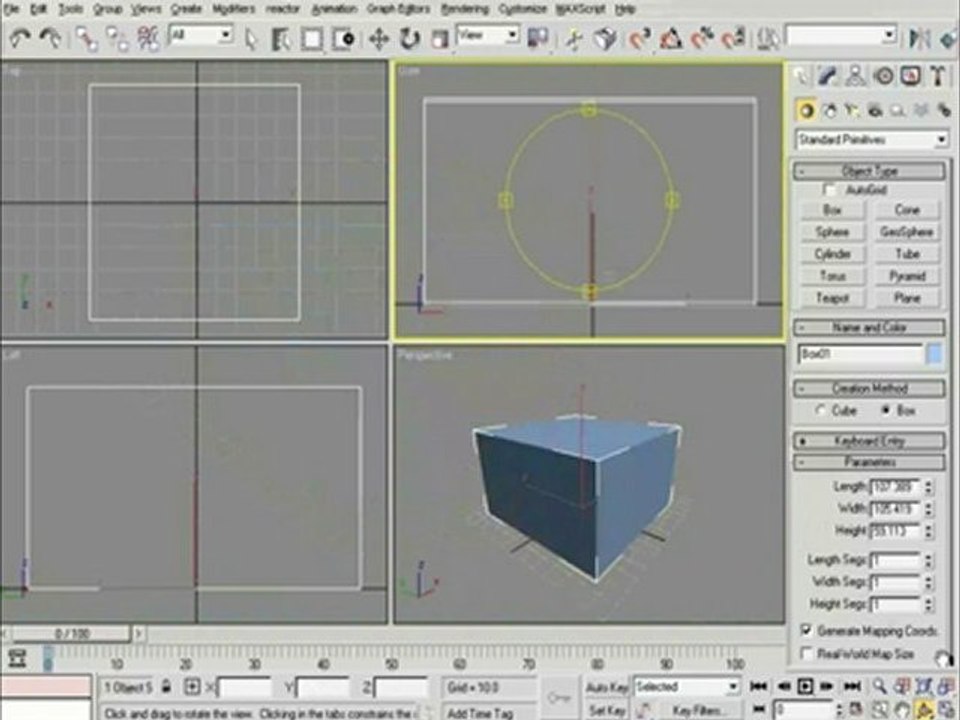Click the Cylinder primitive button

pos(832,254)
